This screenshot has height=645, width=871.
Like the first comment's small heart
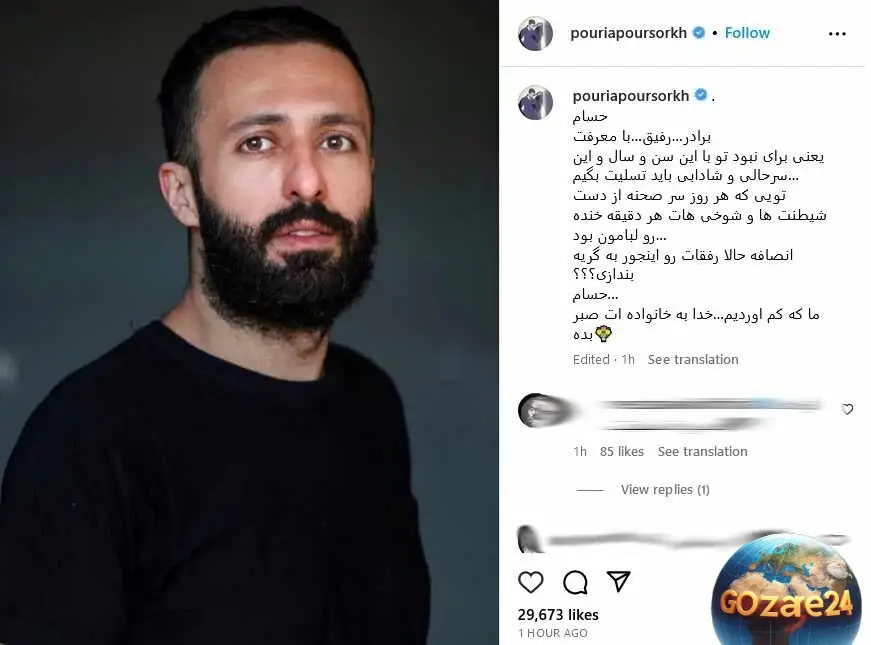pos(847,409)
